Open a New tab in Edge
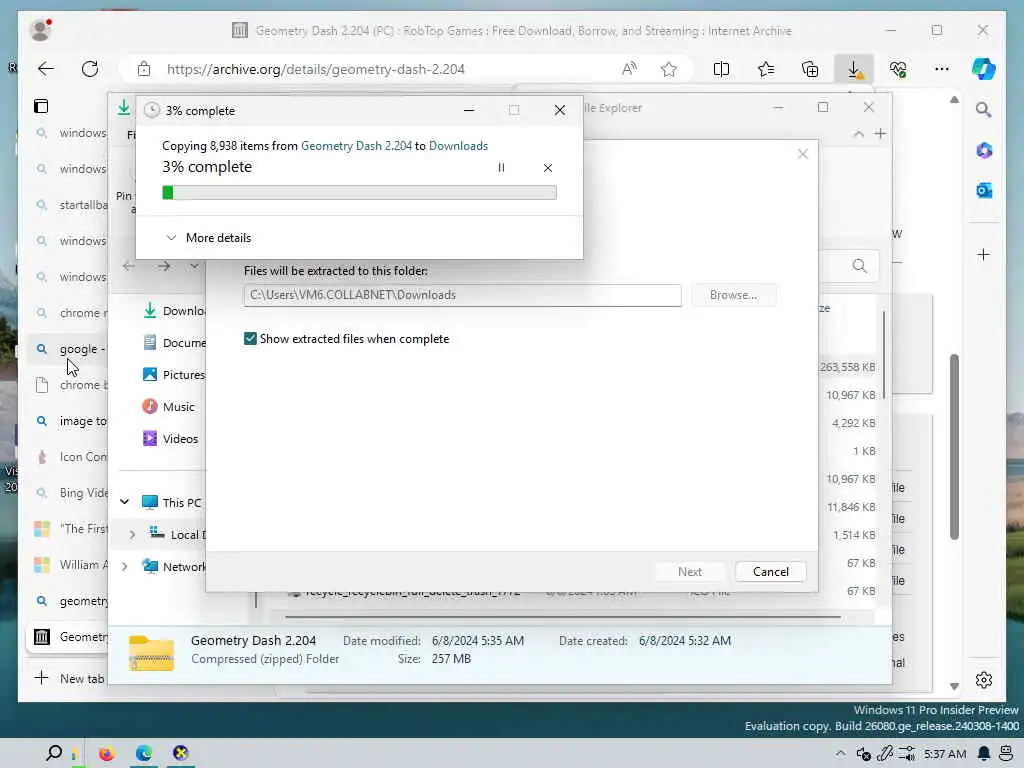 (x=68, y=679)
